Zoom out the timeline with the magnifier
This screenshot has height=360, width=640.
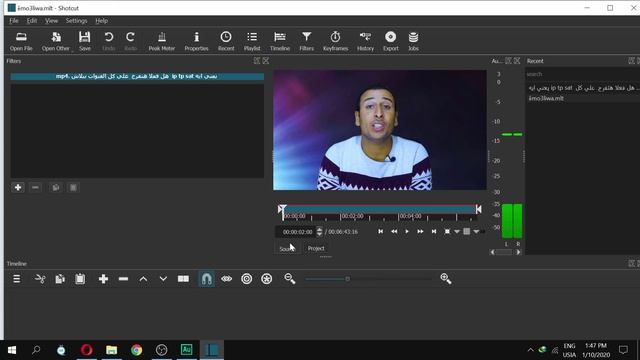coord(290,279)
